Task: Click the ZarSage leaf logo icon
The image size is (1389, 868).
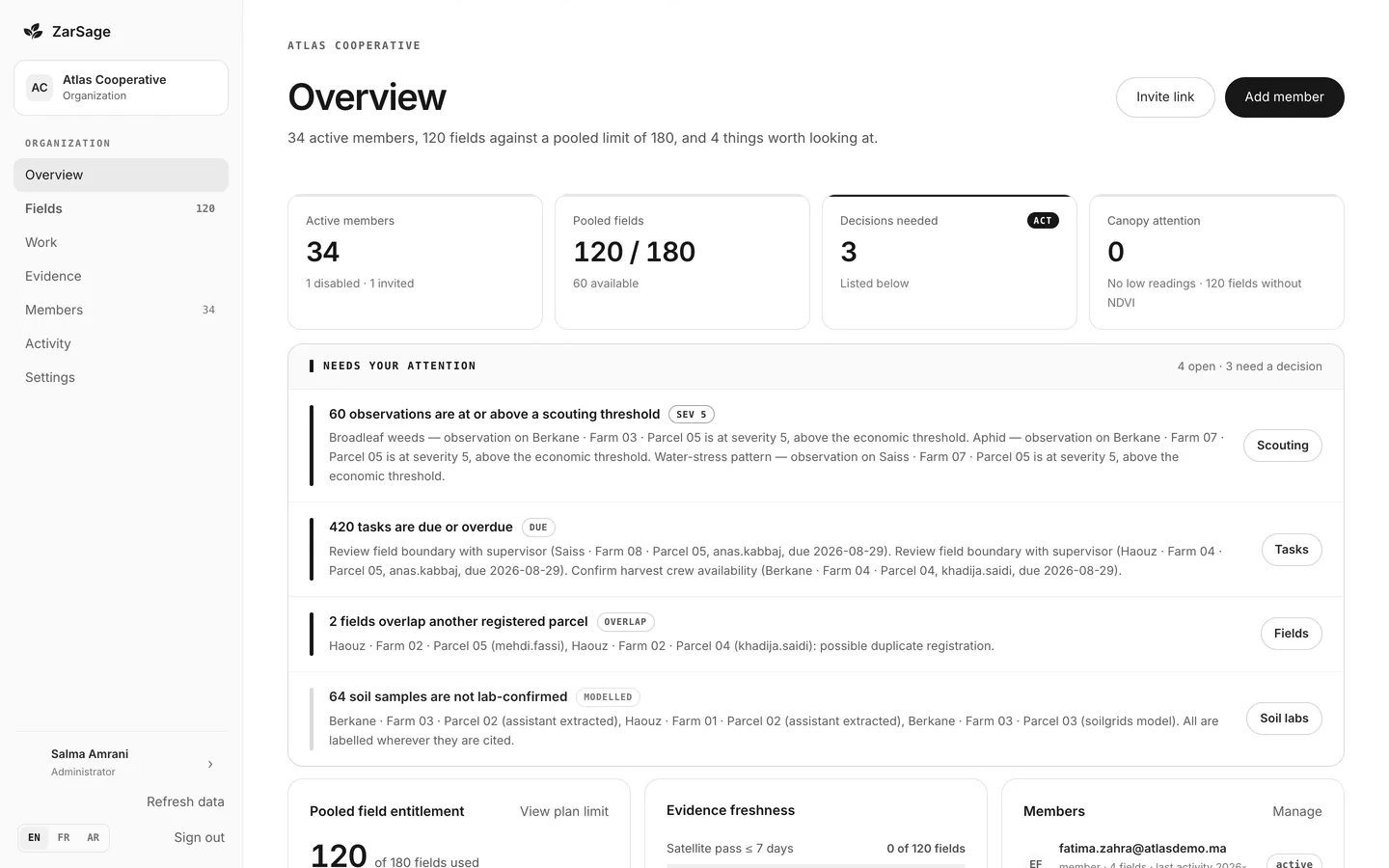Action: point(33,31)
